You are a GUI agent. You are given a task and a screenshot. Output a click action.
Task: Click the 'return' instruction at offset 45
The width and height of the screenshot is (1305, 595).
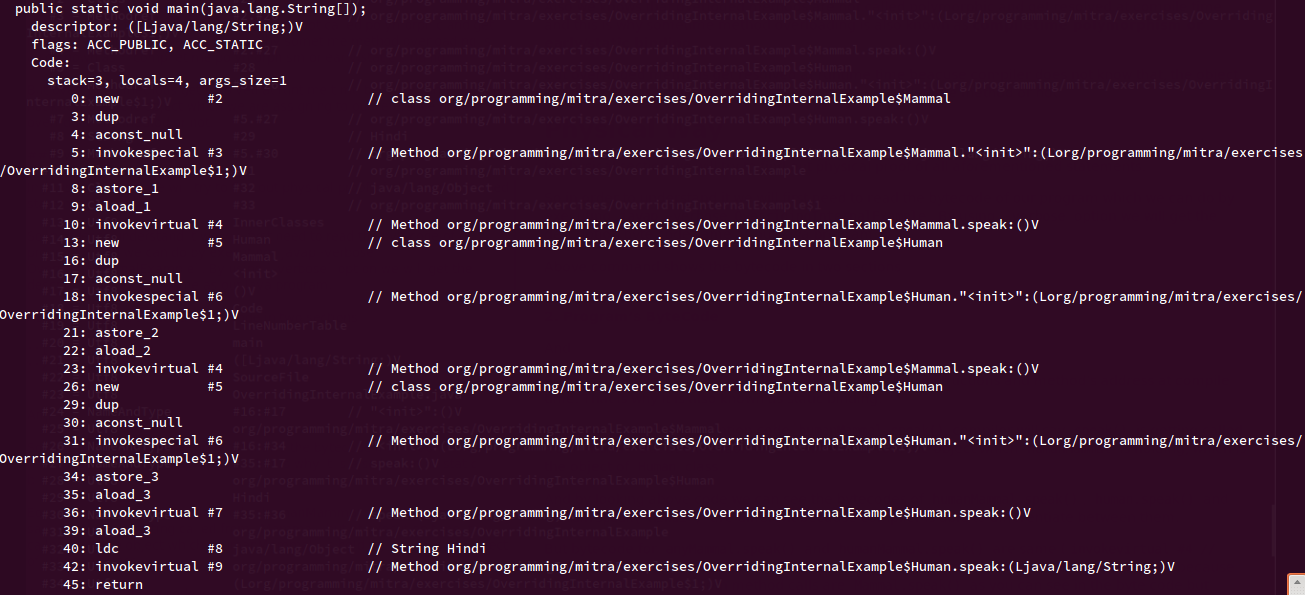pyautogui.click(x=119, y=585)
